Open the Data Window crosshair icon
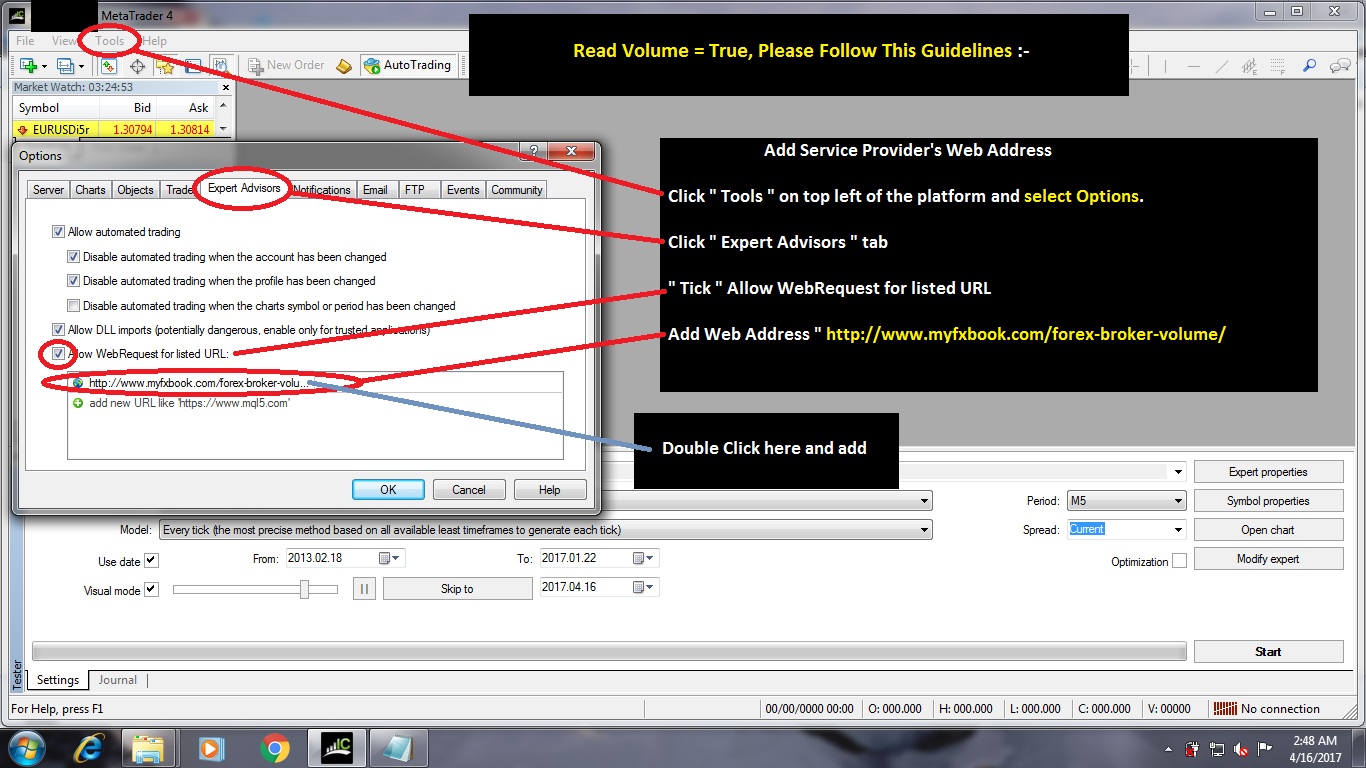Viewport: 1366px width, 768px height. click(137, 66)
